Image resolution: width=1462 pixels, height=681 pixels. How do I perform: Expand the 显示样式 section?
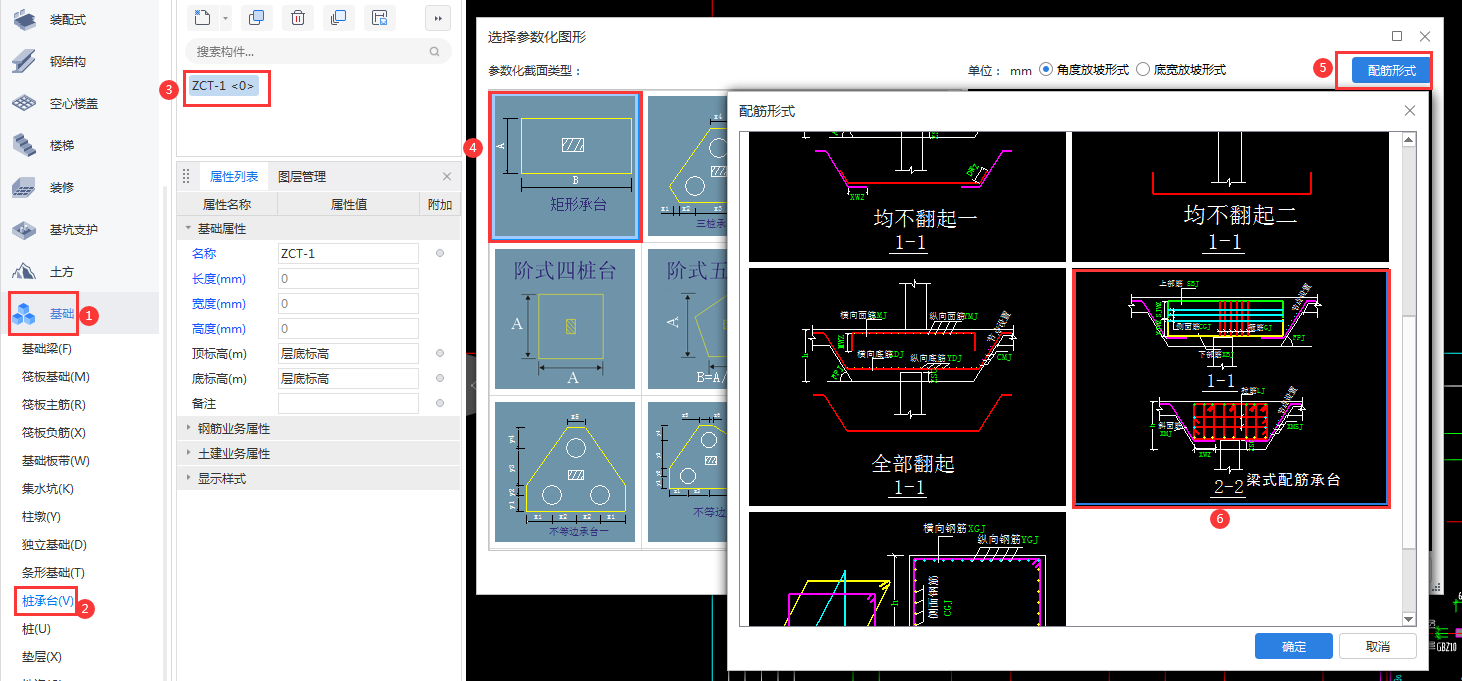point(189,479)
